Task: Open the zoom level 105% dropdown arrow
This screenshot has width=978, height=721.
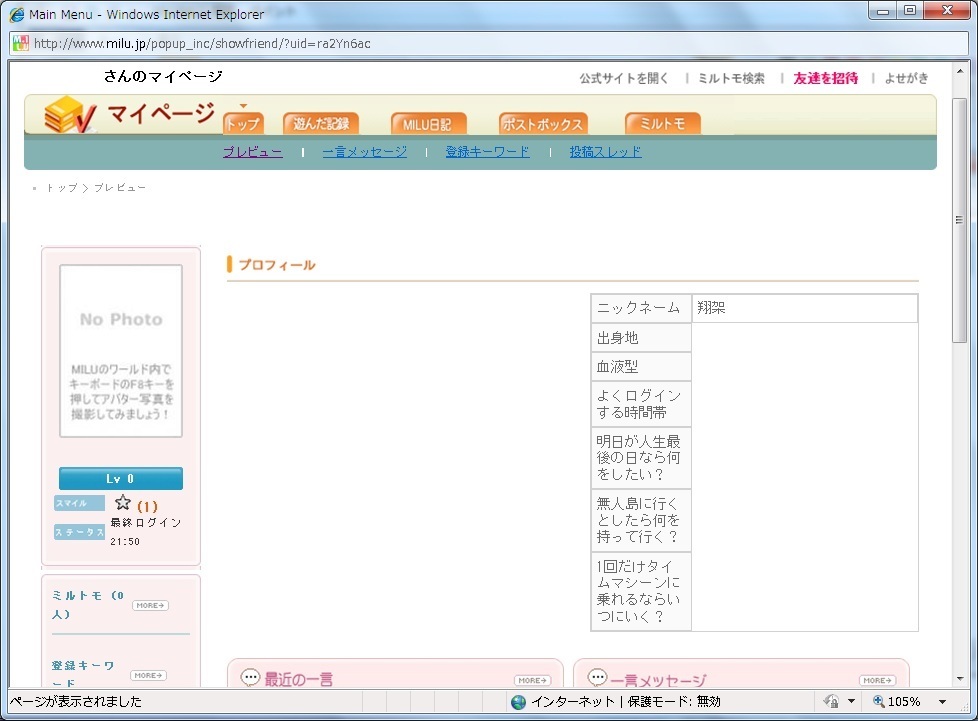Action: [942, 702]
